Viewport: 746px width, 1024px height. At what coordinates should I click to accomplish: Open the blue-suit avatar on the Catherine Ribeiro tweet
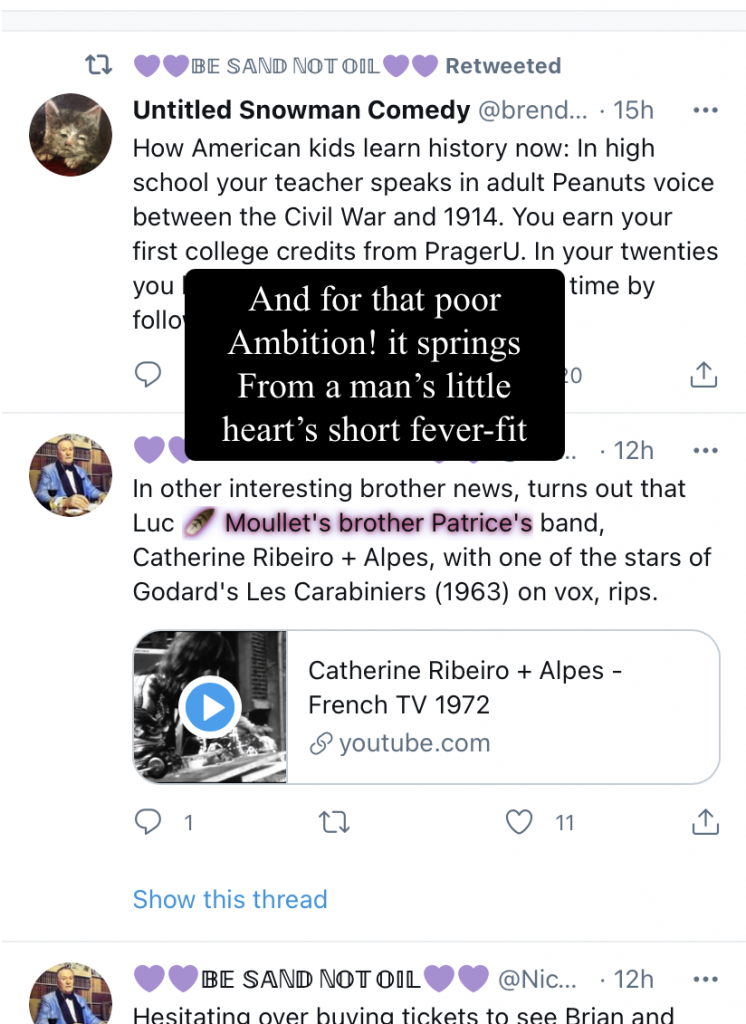coord(71,475)
